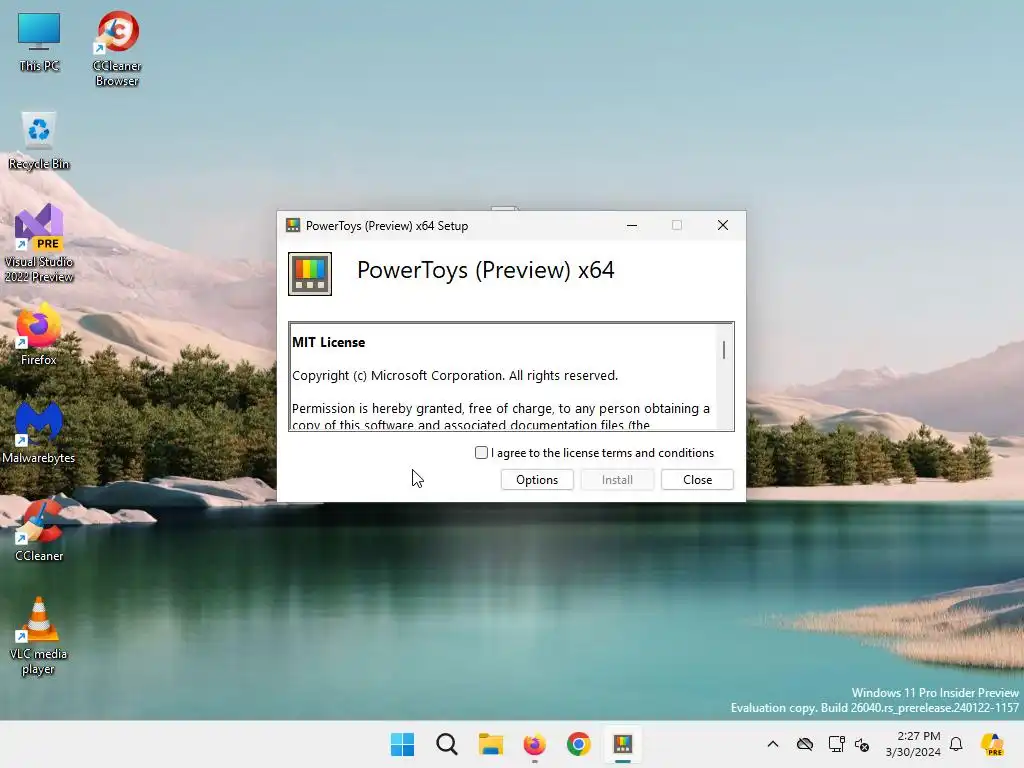Select the Firefox desktop shortcut
Screen dimensions: 1024x768
point(39,334)
